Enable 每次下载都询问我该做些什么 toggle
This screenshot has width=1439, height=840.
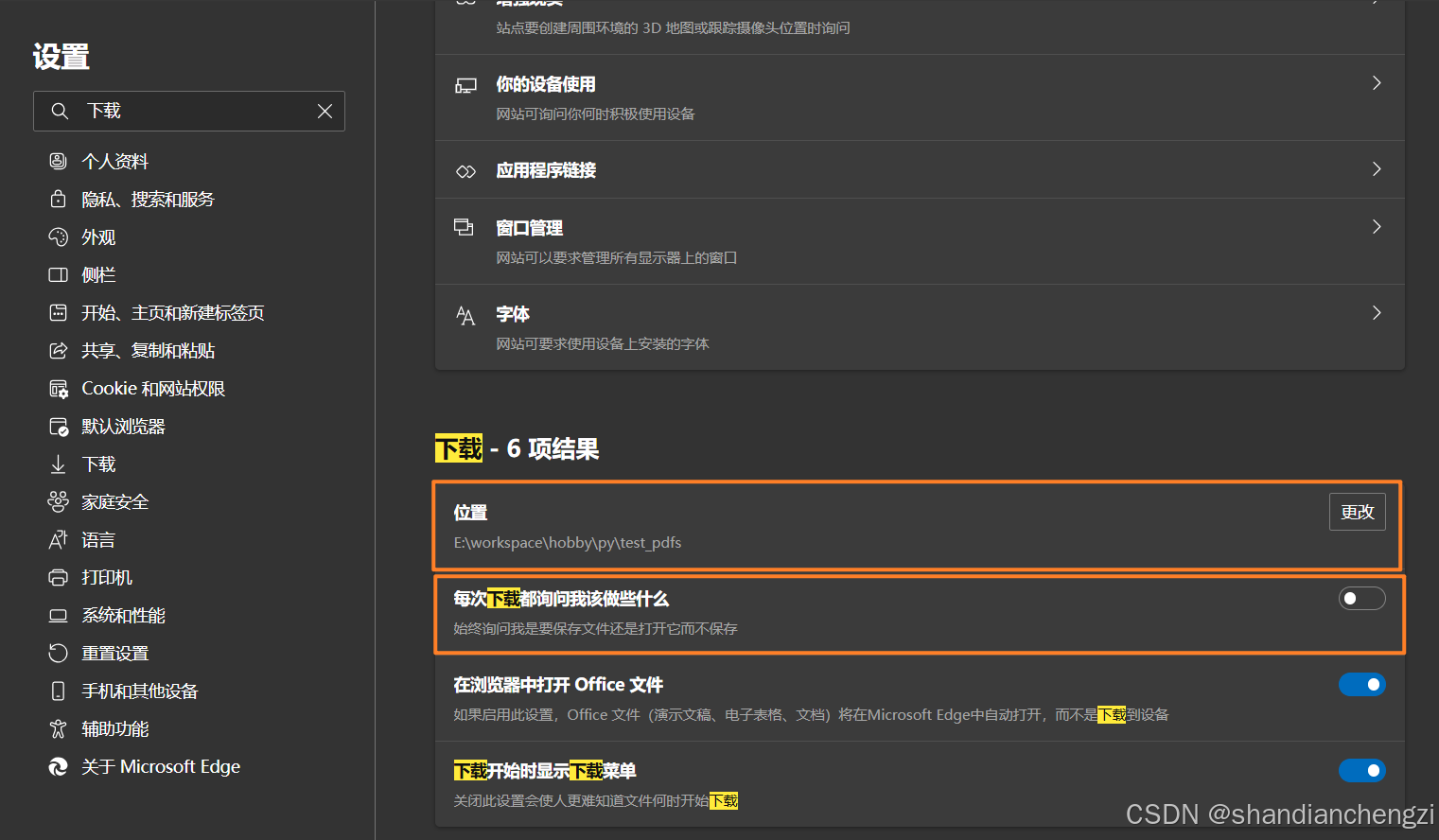pyautogui.click(x=1362, y=598)
